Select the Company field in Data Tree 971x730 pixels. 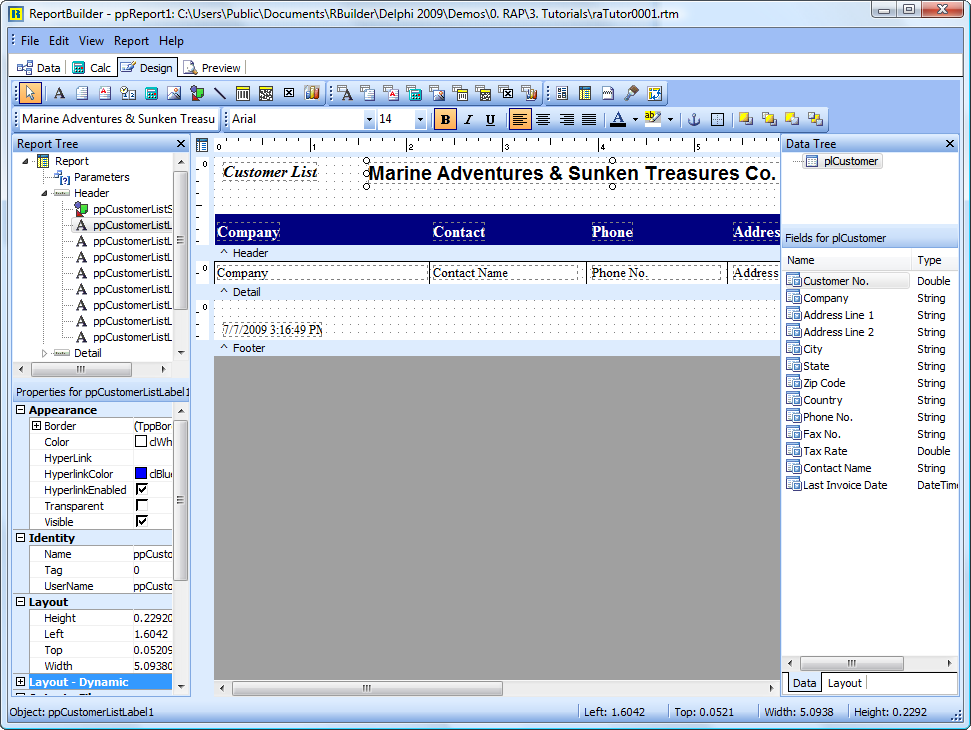825,298
